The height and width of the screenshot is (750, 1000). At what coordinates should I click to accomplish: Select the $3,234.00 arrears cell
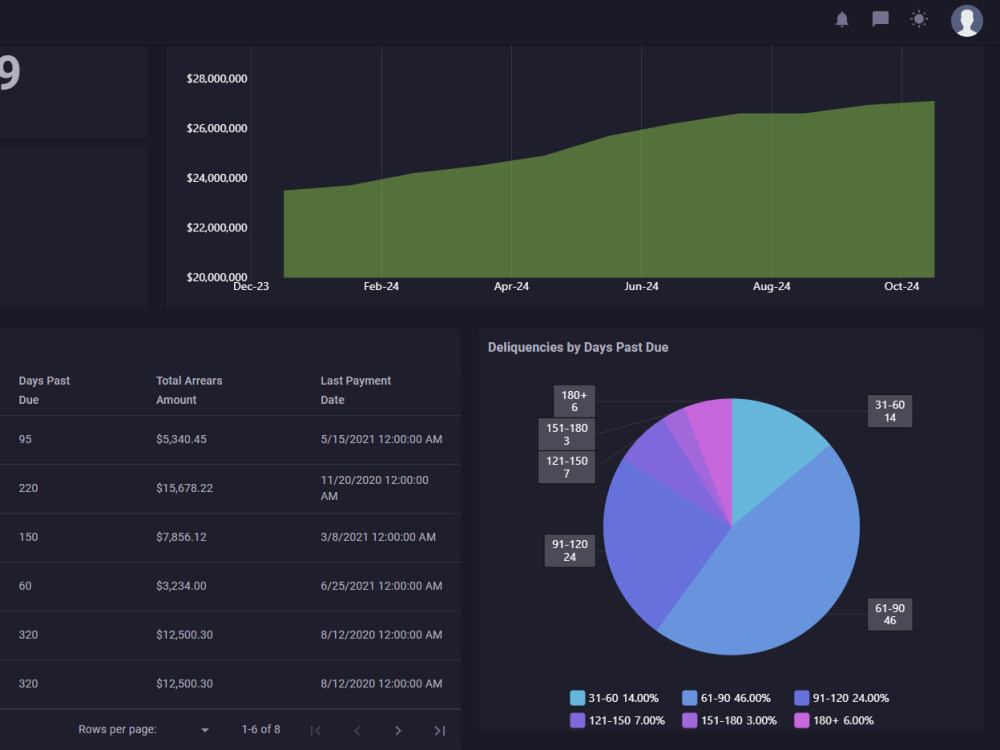point(181,586)
